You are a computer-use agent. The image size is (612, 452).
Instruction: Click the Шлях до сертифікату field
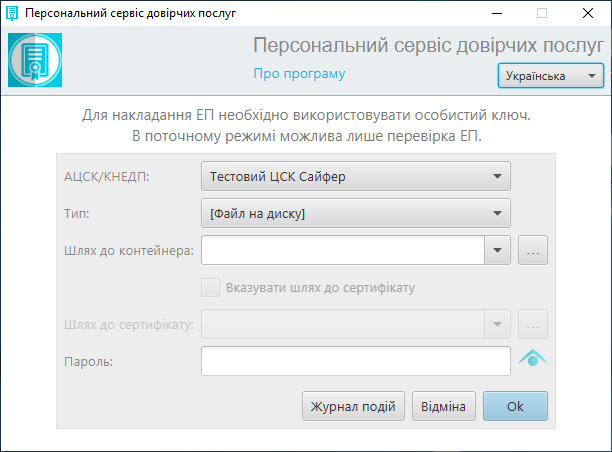343,324
